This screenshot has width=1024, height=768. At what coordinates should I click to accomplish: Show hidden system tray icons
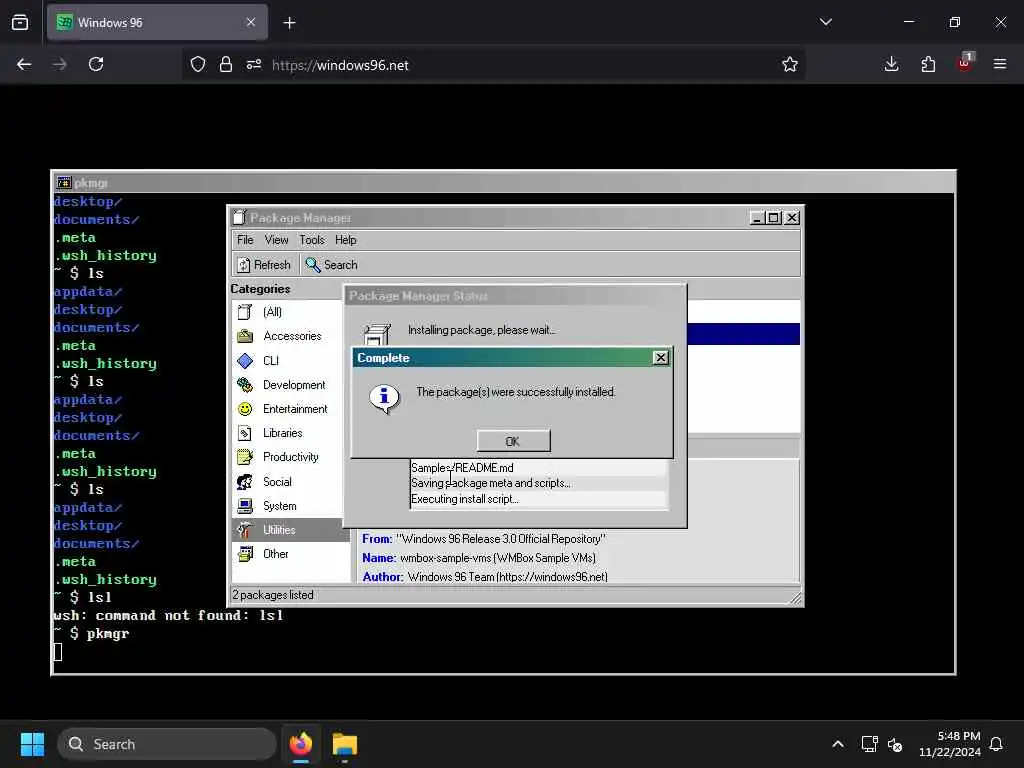coord(838,744)
